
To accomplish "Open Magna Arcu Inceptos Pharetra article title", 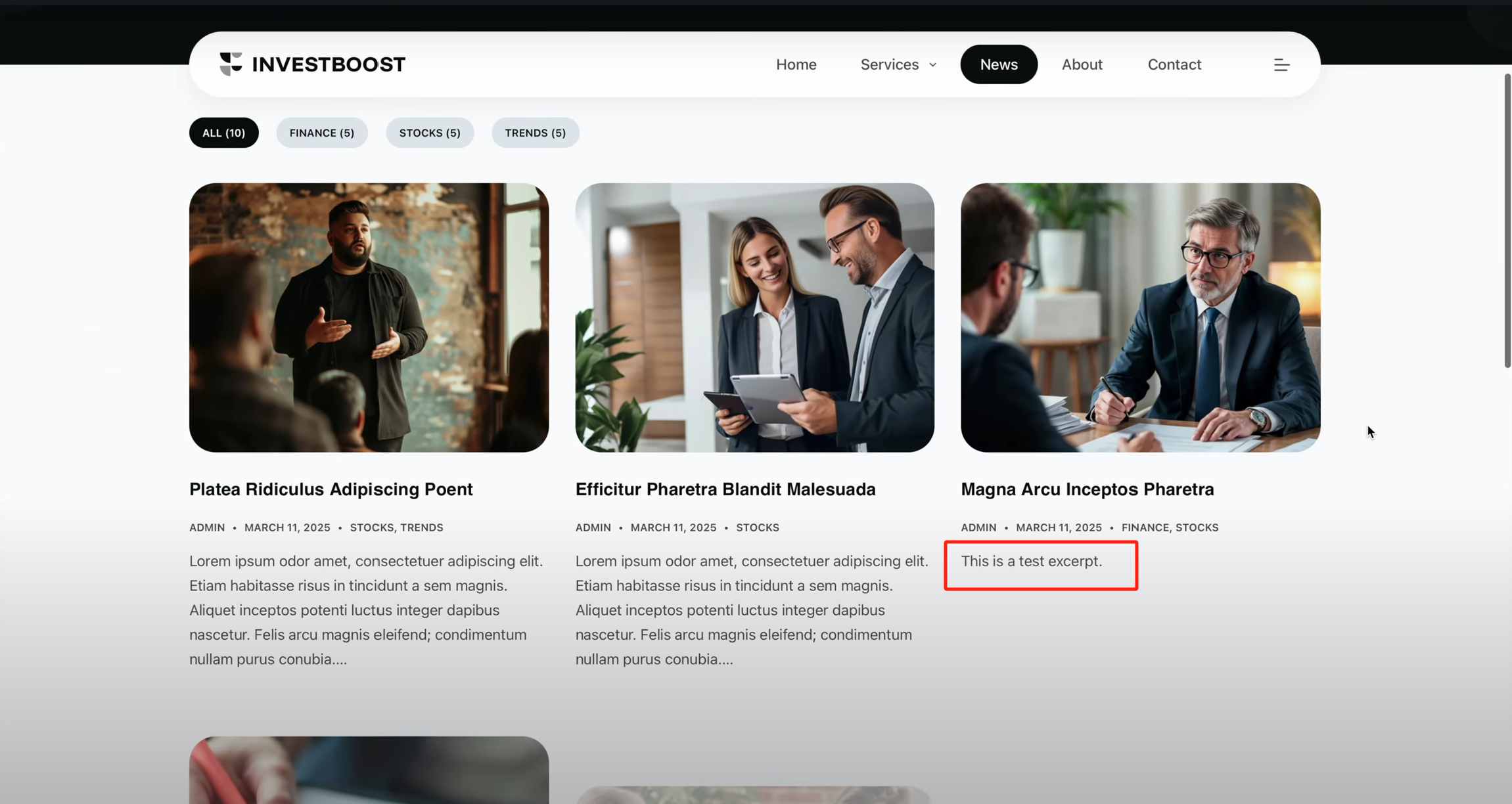I will pyautogui.click(x=1087, y=489).
